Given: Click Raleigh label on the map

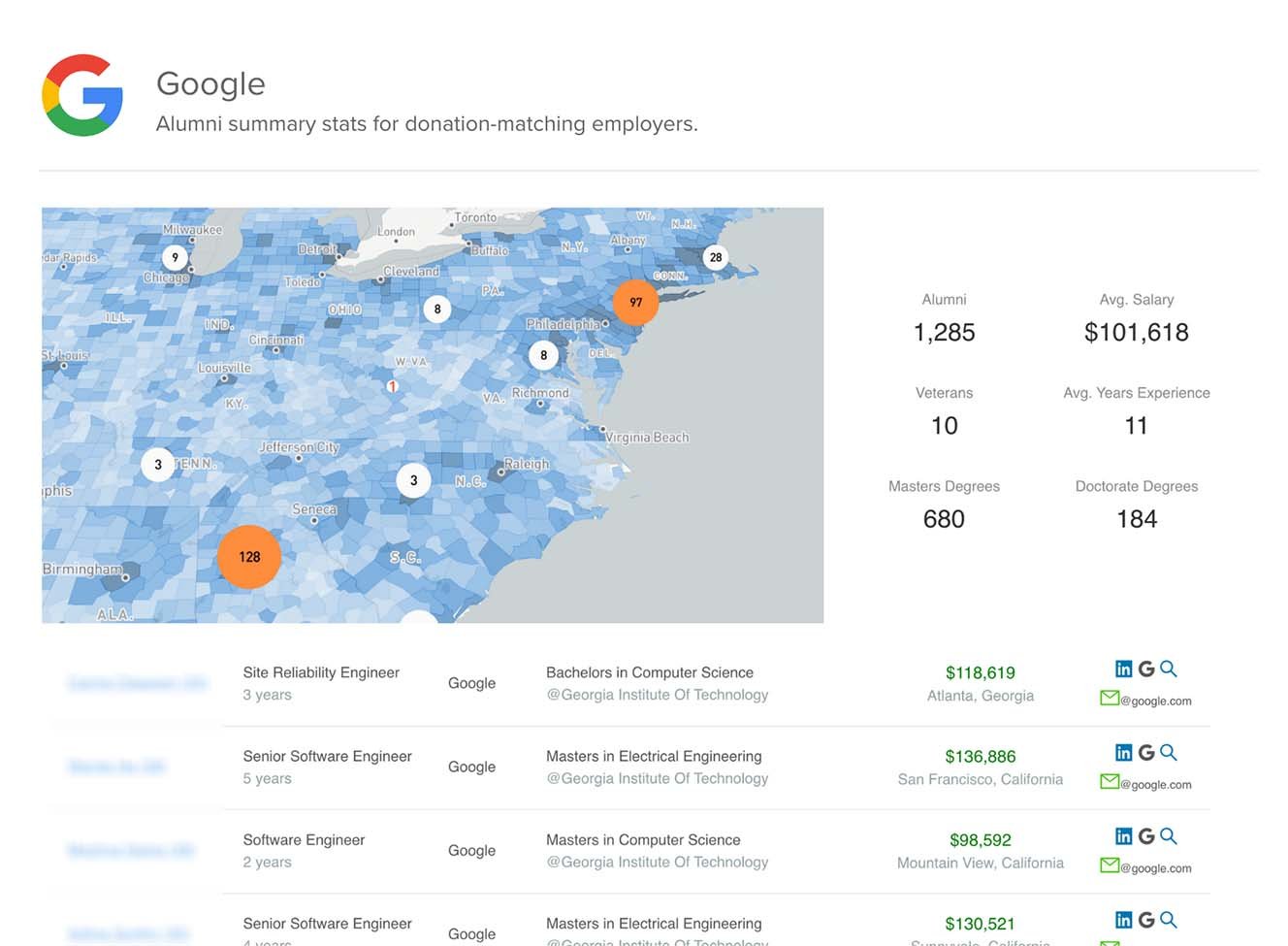Looking at the screenshot, I should (x=527, y=464).
